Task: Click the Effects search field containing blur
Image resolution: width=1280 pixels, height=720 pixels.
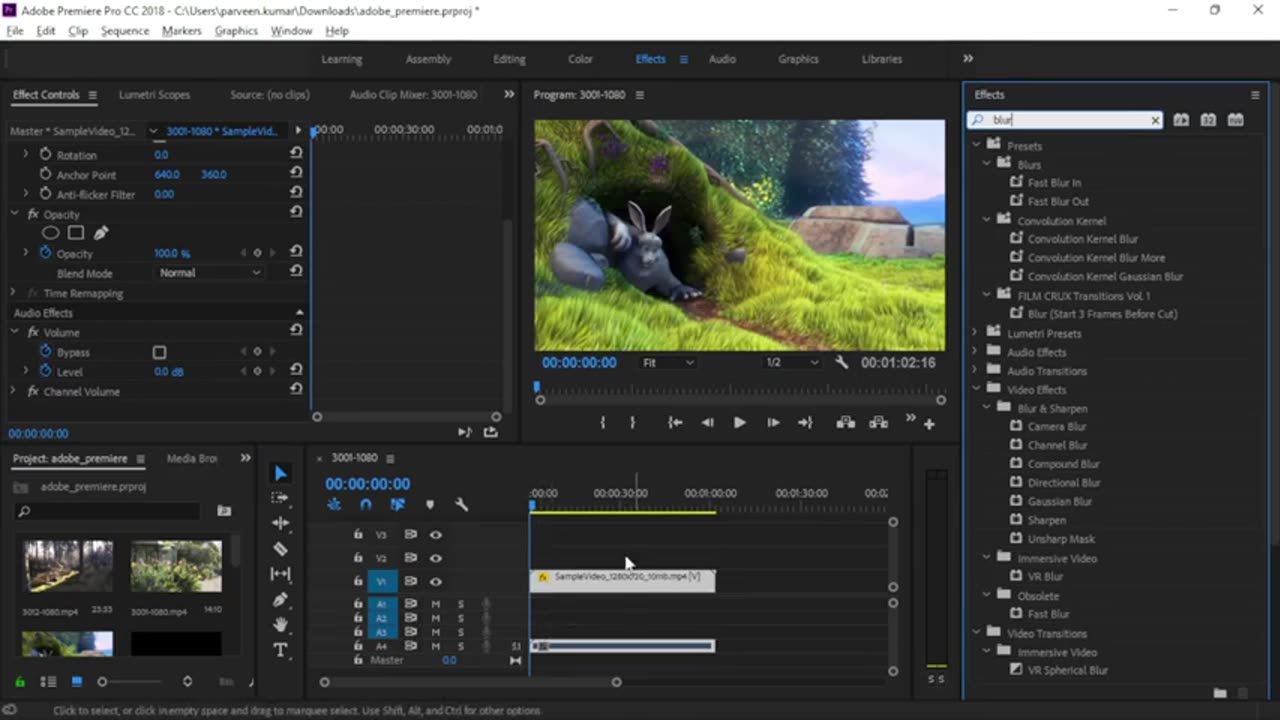Action: 1067,120
